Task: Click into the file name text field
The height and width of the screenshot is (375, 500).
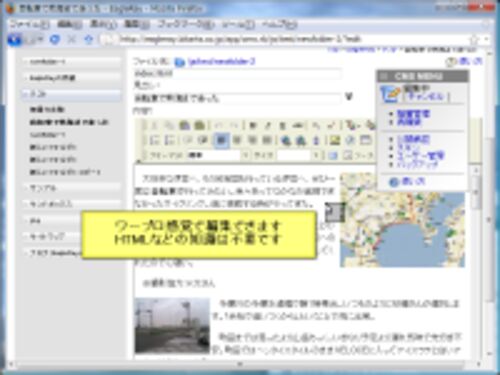Action: pyautogui.click(x=237, y=73)
